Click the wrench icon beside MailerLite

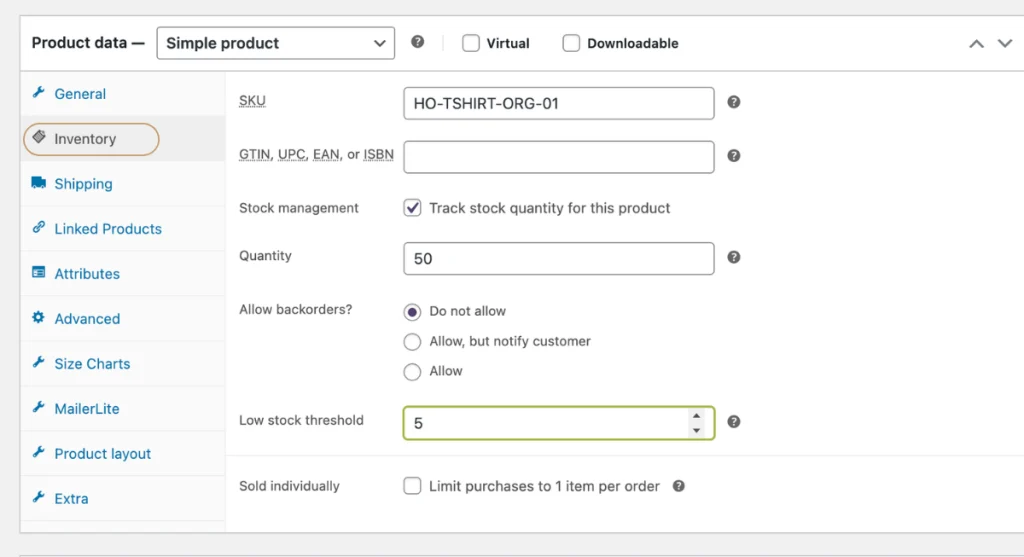point(39,407)
